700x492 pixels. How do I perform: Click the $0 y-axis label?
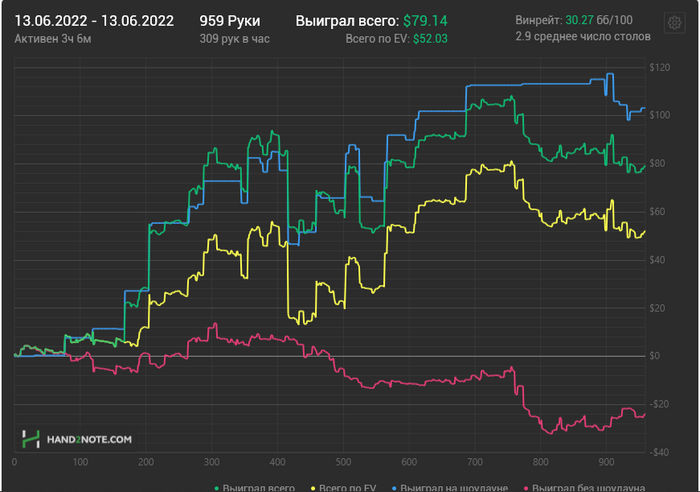654,356
